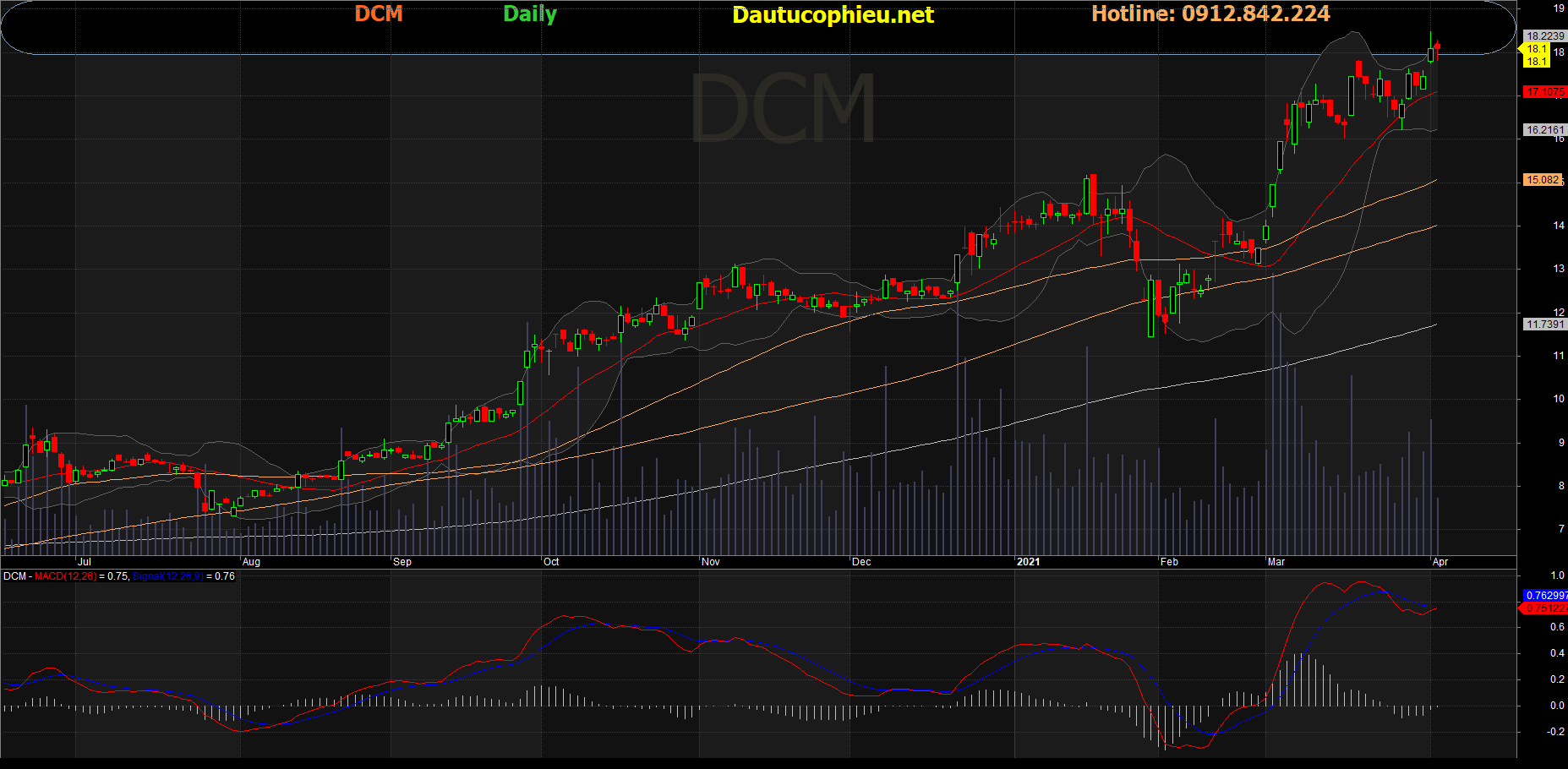Viewport: 1568px width, 769px height.
Task: Jump to the Sep date marker
Action: [x=402, y=562]
